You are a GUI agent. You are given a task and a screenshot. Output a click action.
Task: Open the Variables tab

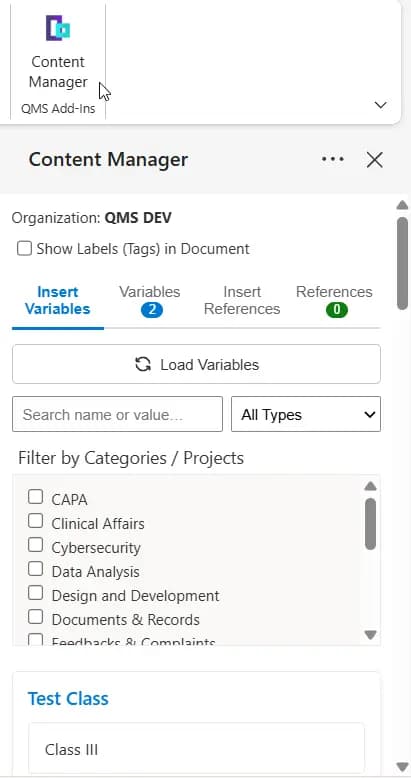[149, 301]
